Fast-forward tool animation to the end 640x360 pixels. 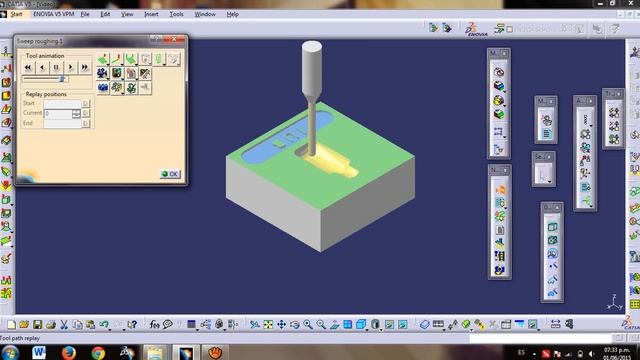tap(84, 67)
